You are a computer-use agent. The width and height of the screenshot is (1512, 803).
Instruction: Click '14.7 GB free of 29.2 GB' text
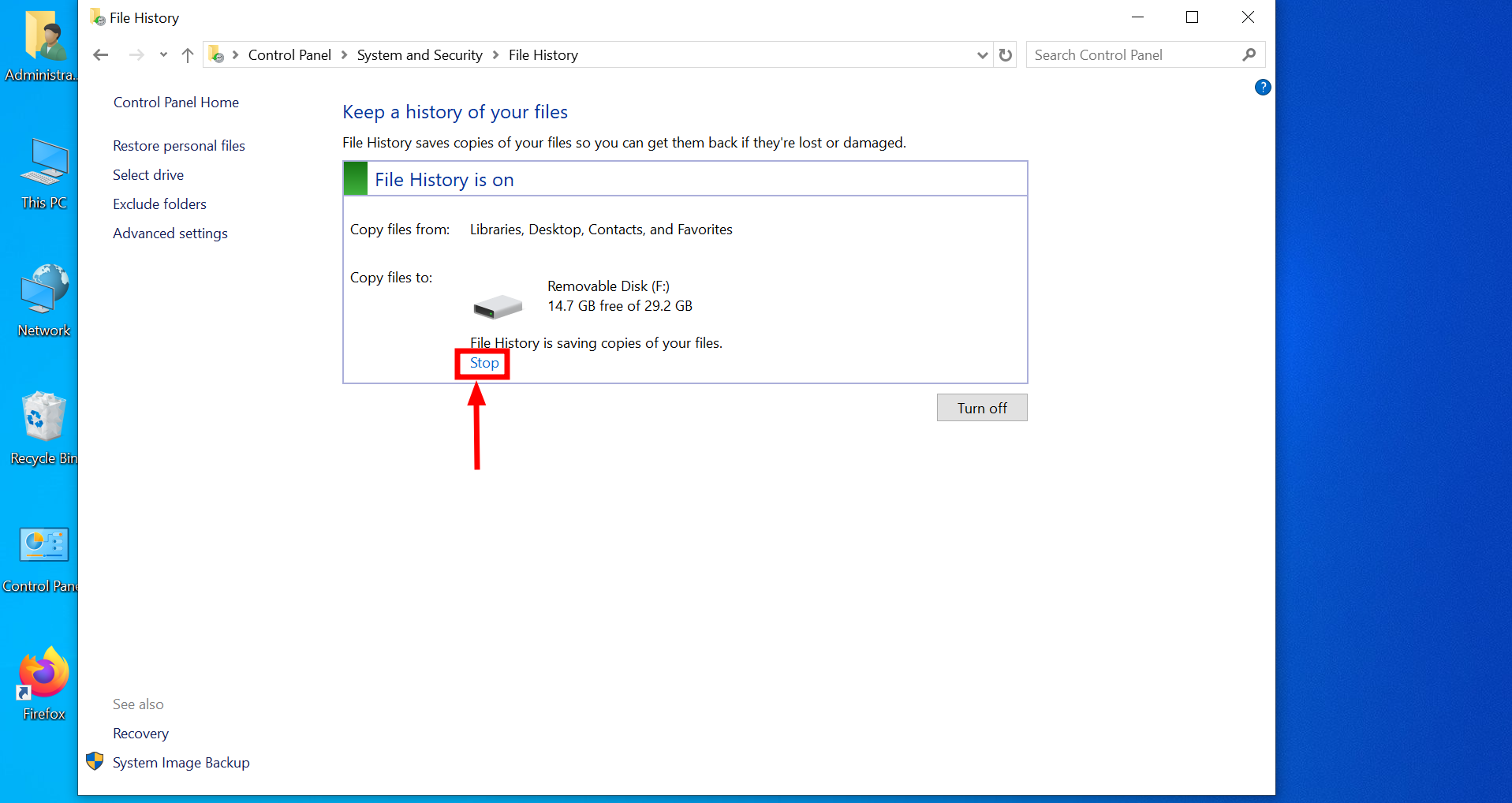(x=620, y=306)
